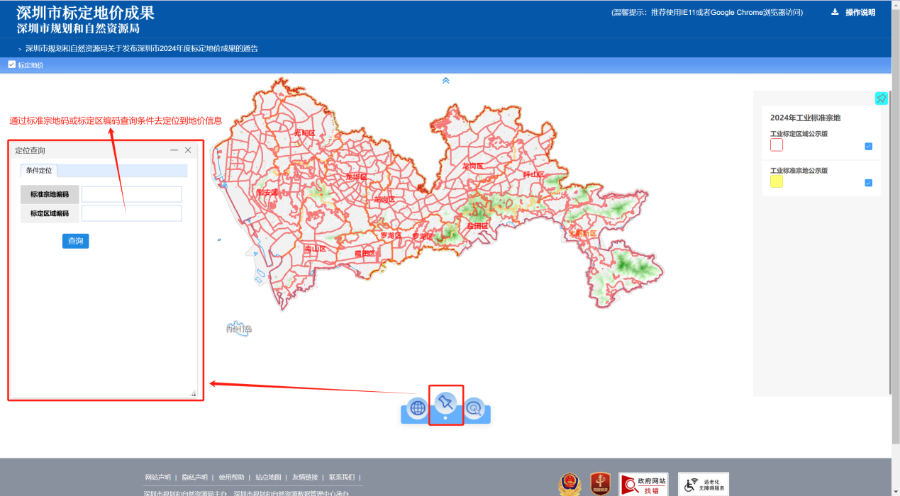Select the 条件定位 tab
The width and height of the screenshot is (900, 496).
click(40, 171)
